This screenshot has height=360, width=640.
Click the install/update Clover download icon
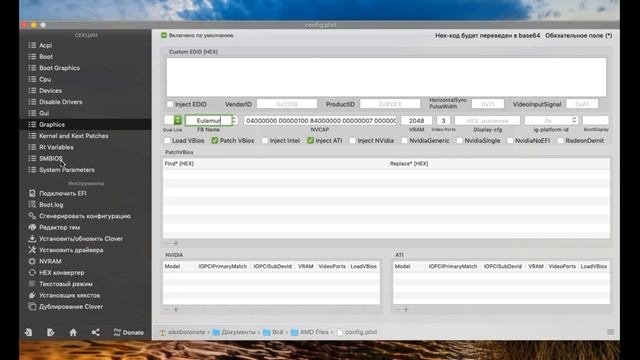tap(32, 238)
